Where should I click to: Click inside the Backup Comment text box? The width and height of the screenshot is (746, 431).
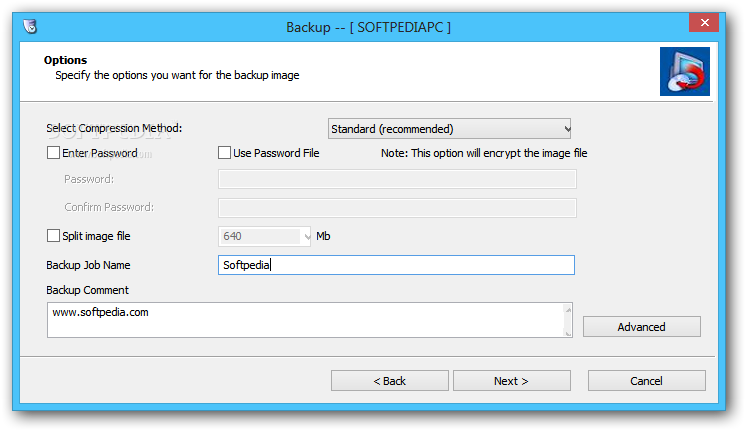(305, 320)
